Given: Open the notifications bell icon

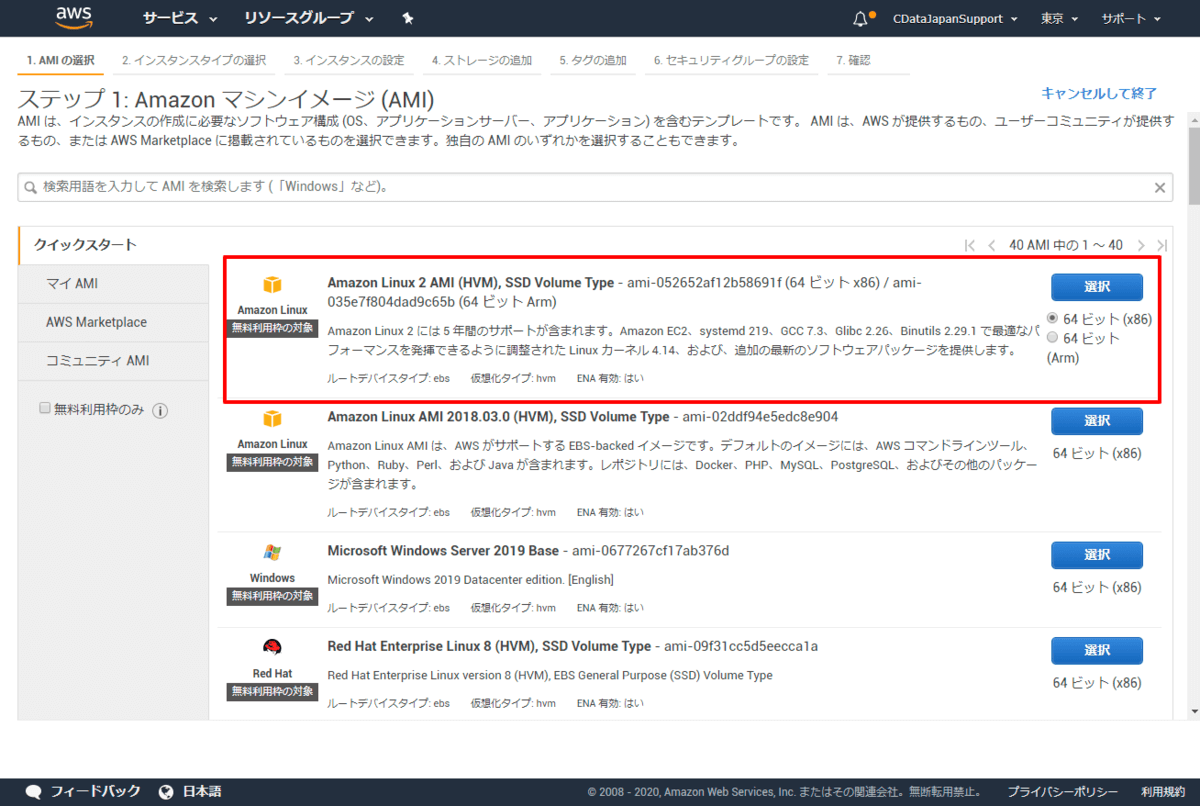Looking at the screenshot, I should (x=861, y=18).
